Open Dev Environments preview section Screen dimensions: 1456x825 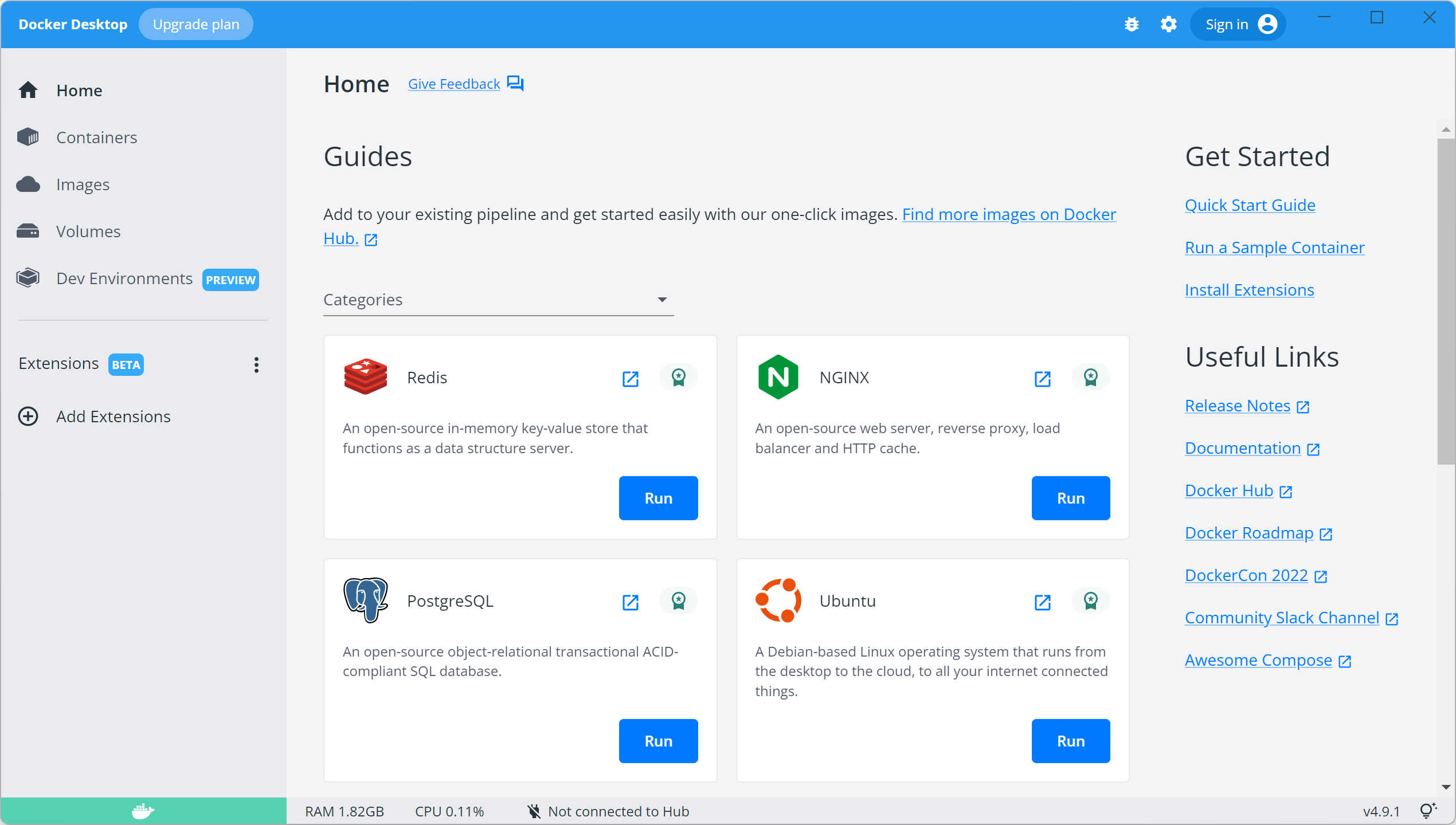(124, 278)
